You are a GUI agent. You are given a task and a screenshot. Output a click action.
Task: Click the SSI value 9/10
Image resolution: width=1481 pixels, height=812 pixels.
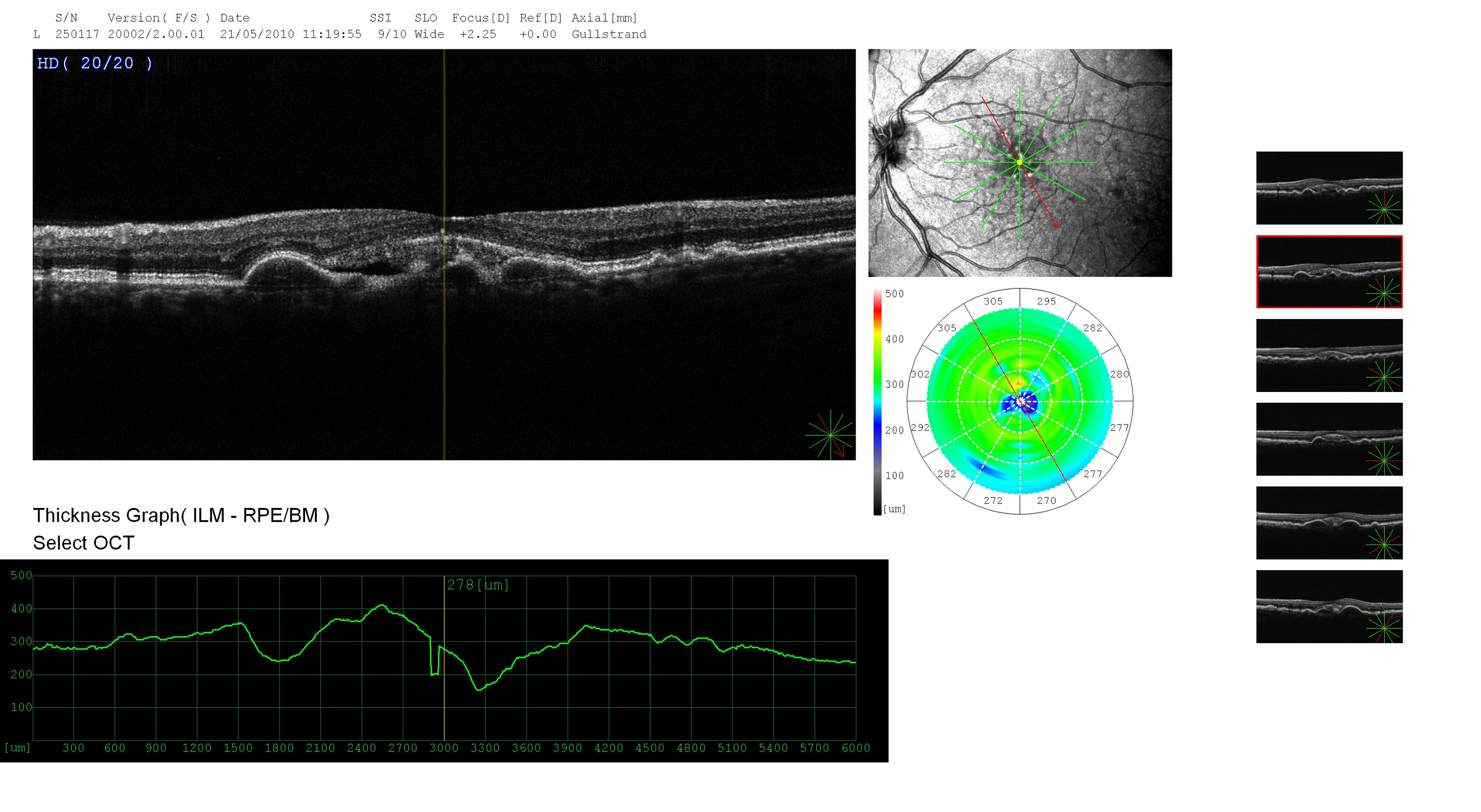click(392, 34)
